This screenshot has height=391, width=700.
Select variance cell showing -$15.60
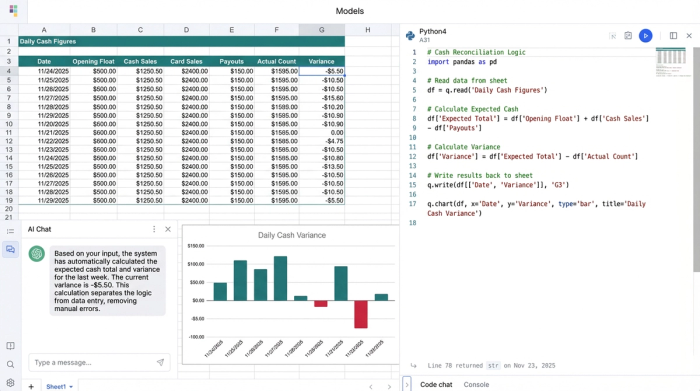point(321,98)
